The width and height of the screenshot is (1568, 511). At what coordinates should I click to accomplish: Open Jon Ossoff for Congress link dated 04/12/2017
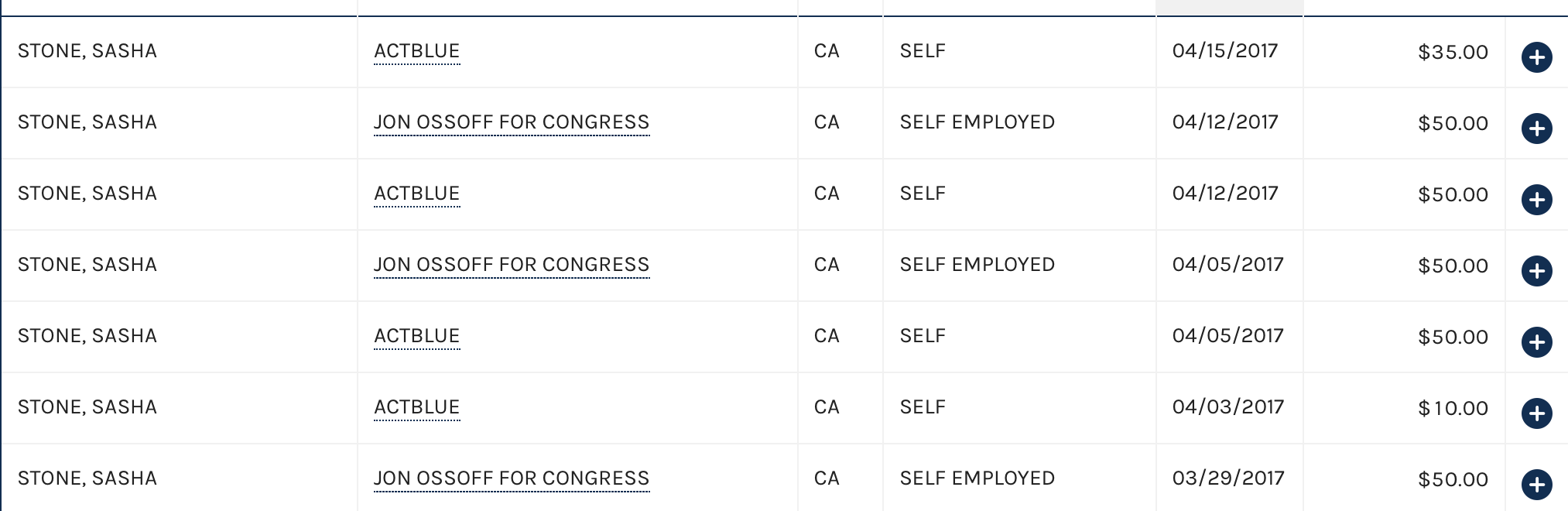[512, 122]
